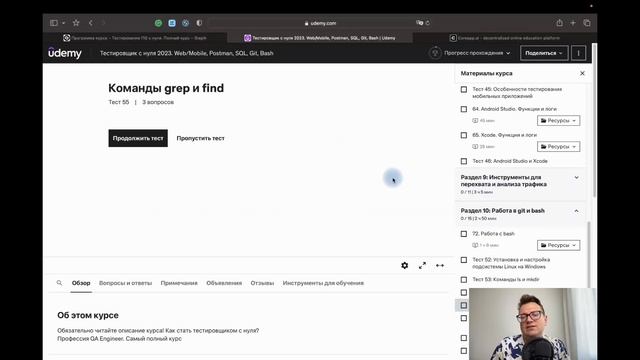Click the translate icon in address bar
Image resolution: width=640 pixels, height=360 pixels.
419,23
